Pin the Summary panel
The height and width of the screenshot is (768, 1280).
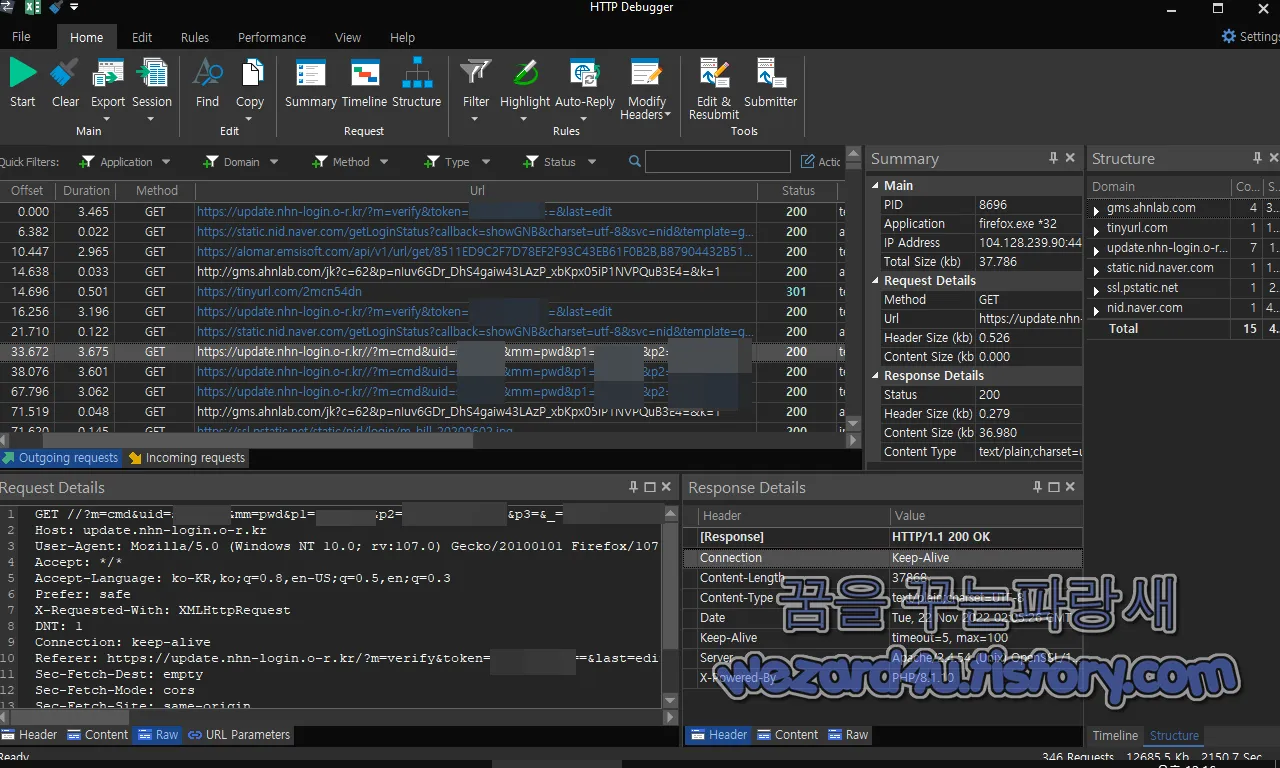(1053, 158)
